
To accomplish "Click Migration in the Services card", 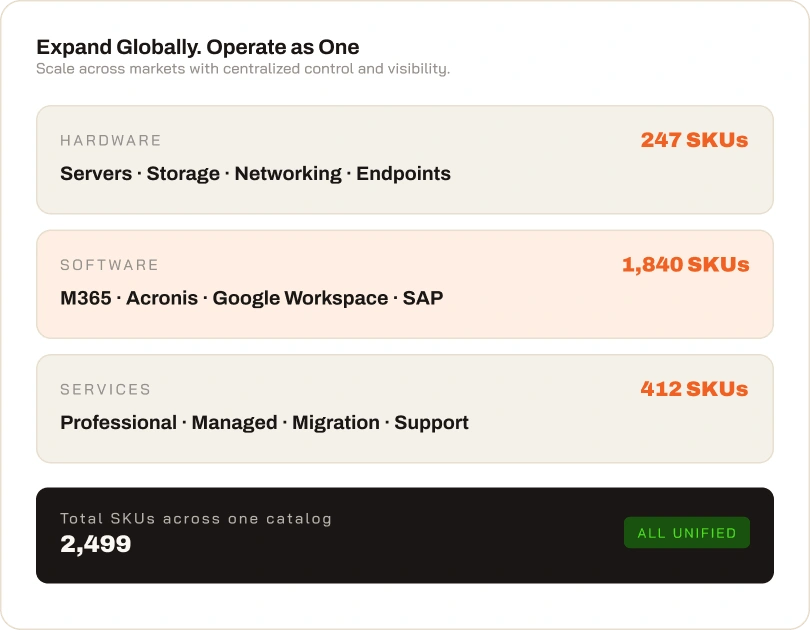I will pyautogui.click(x=336, y=423).
